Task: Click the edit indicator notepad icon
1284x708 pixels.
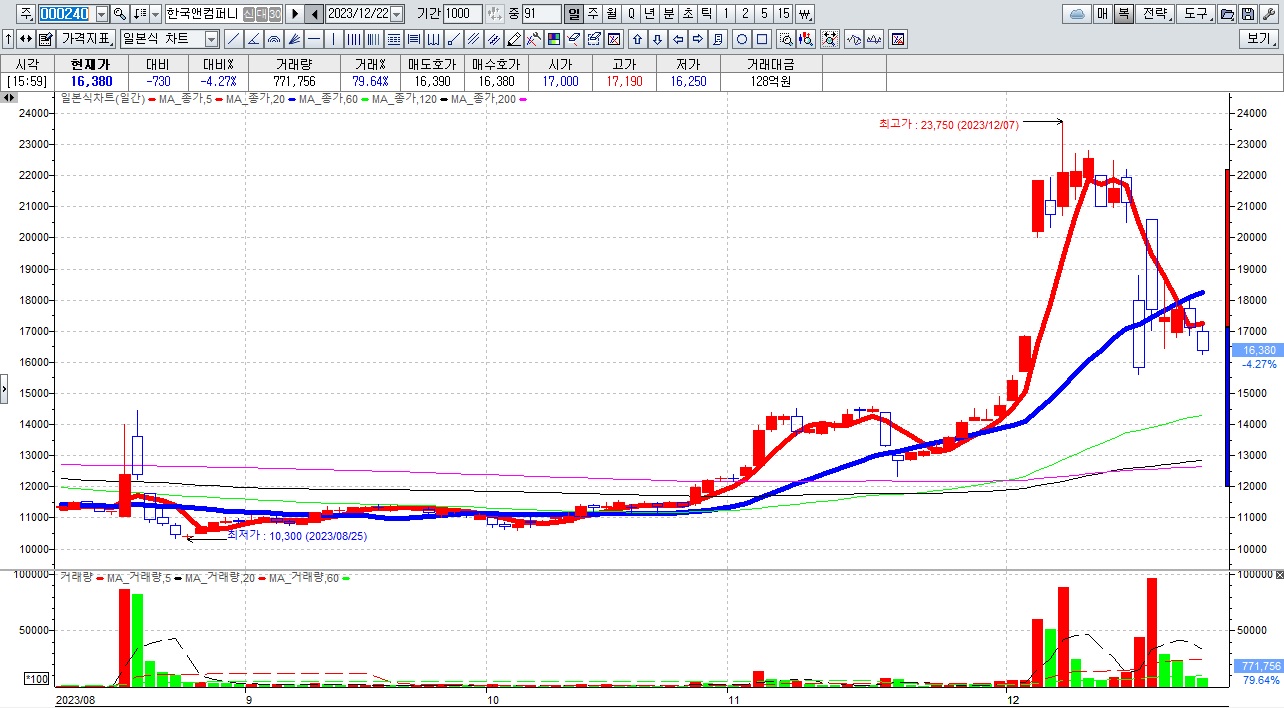Action: coord(45,39)
